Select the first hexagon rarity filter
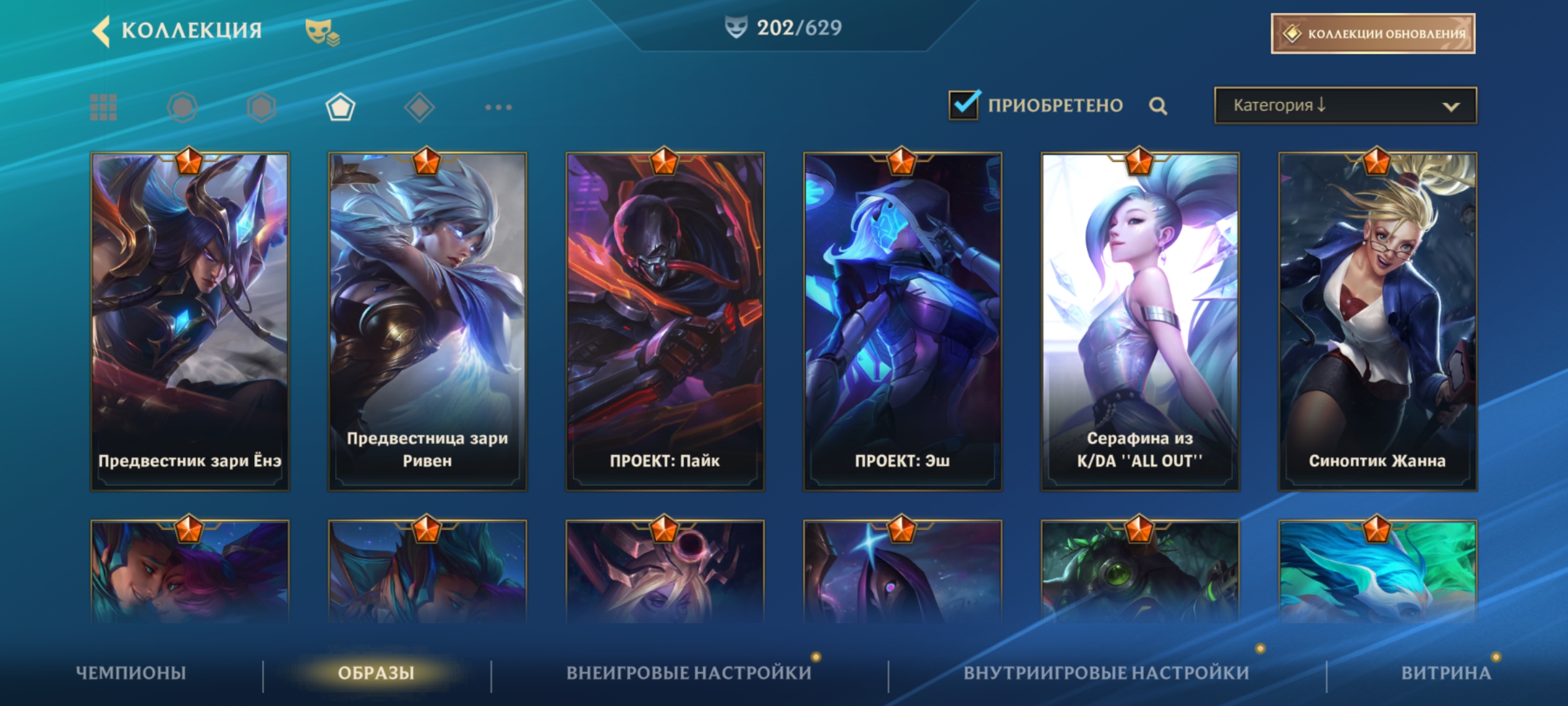Image resolution: width=1568 pixels, height=706 pixels. (182, 107)
